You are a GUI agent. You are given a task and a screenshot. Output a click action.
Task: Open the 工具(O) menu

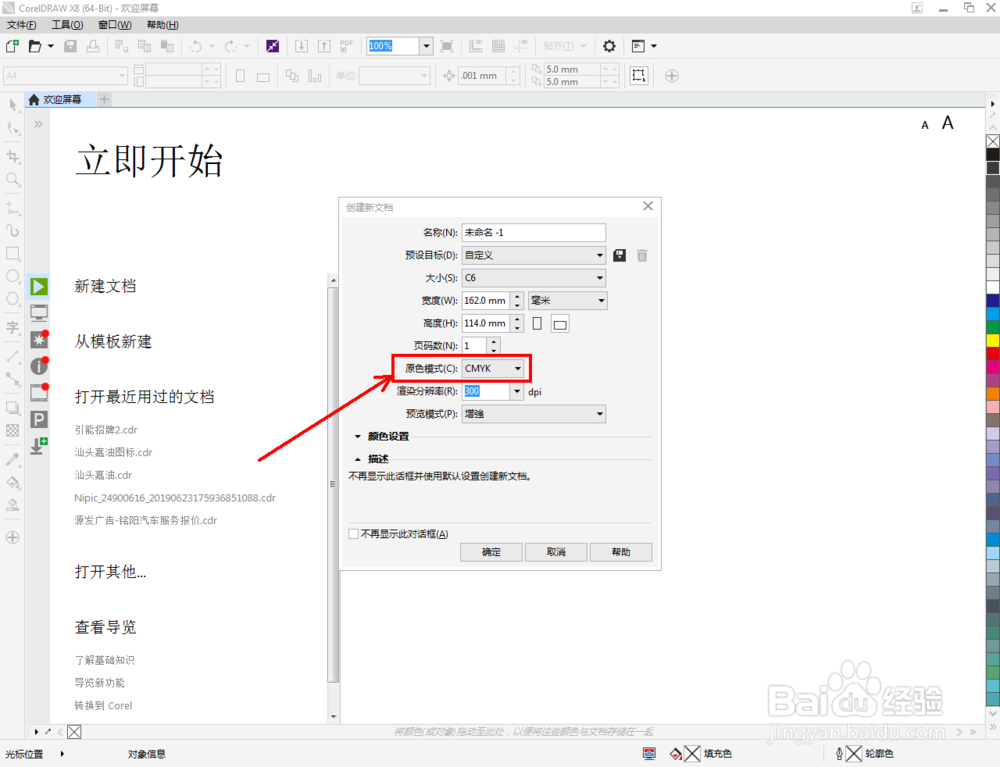(x=67, y=25)
